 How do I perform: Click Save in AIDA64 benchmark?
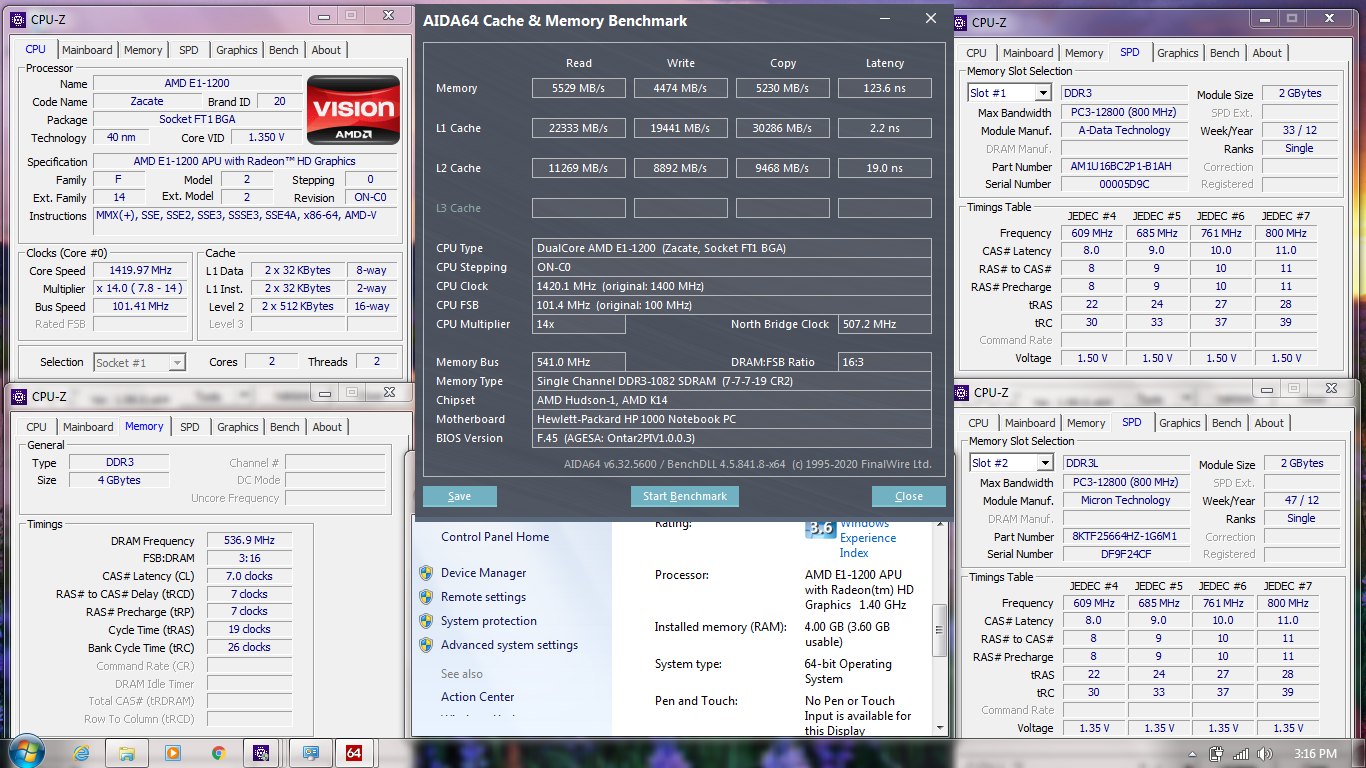coord(460,496)
